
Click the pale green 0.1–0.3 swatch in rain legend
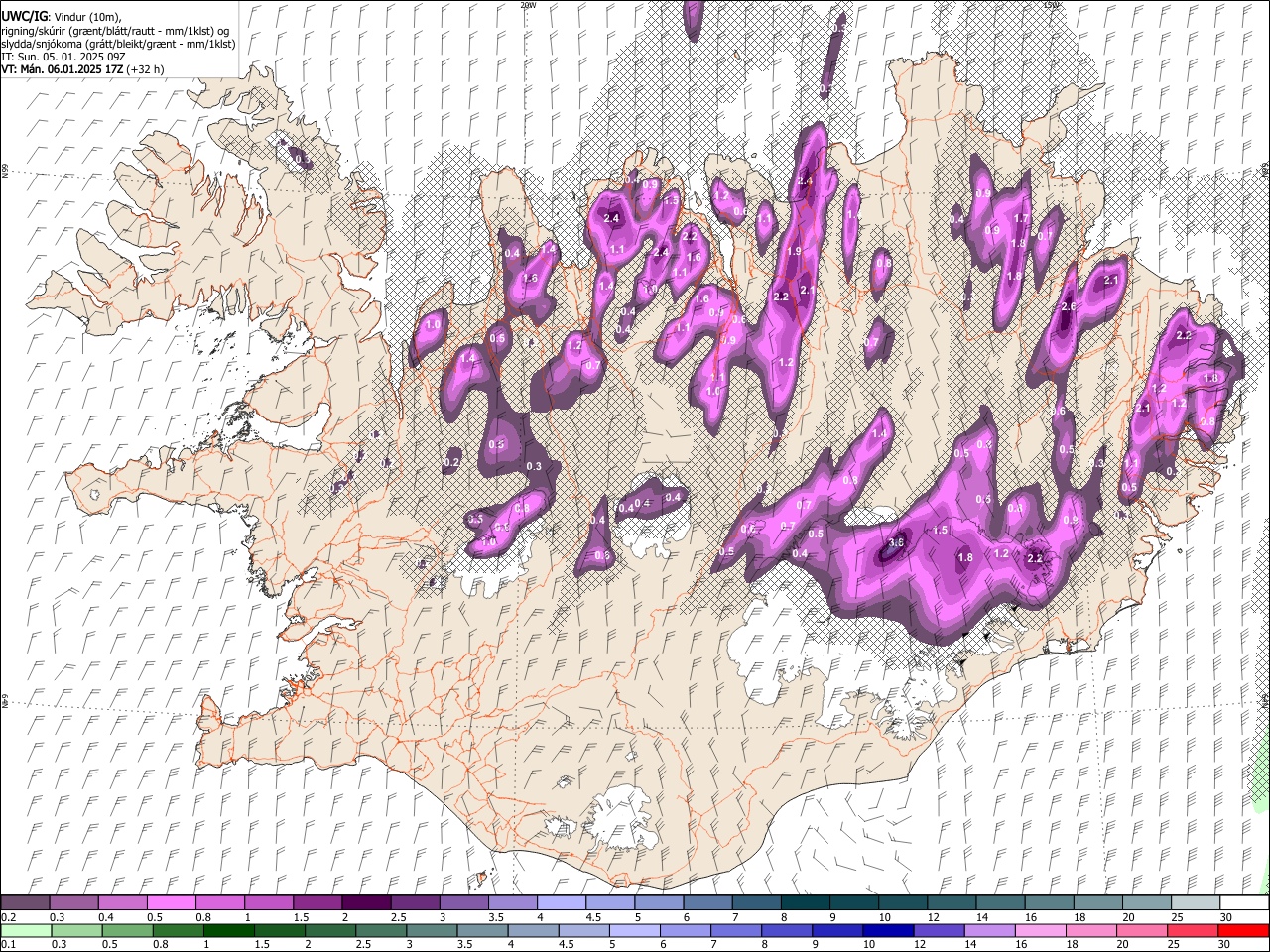[26, 931]
